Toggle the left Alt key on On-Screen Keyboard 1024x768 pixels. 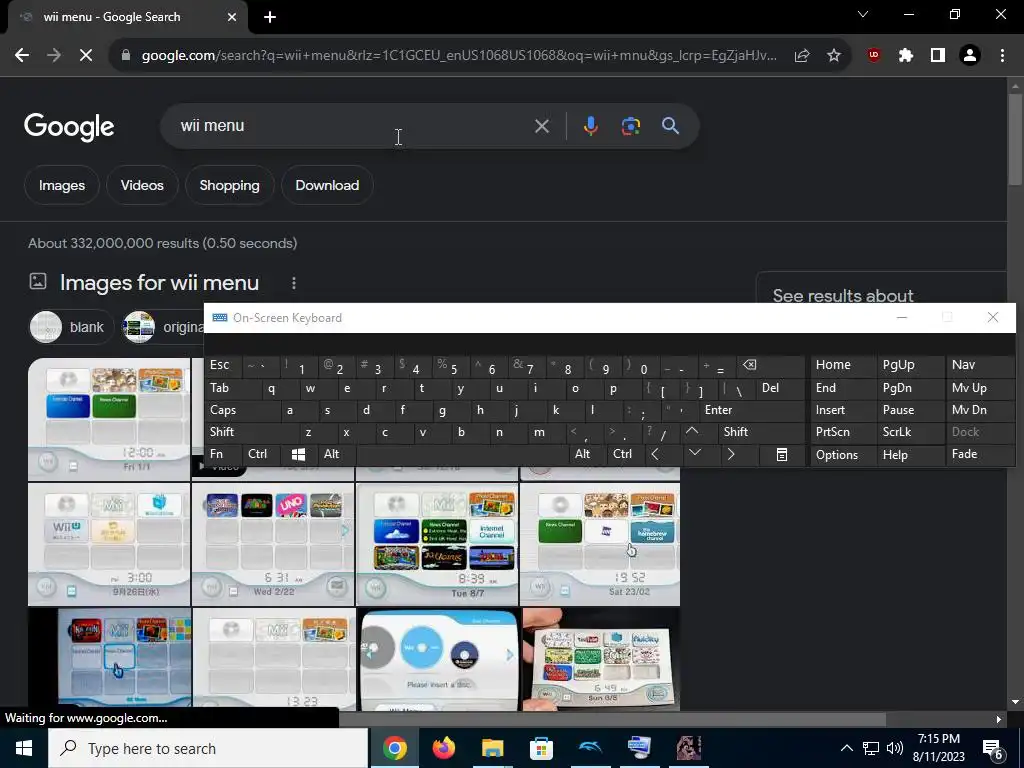point(336,454)
